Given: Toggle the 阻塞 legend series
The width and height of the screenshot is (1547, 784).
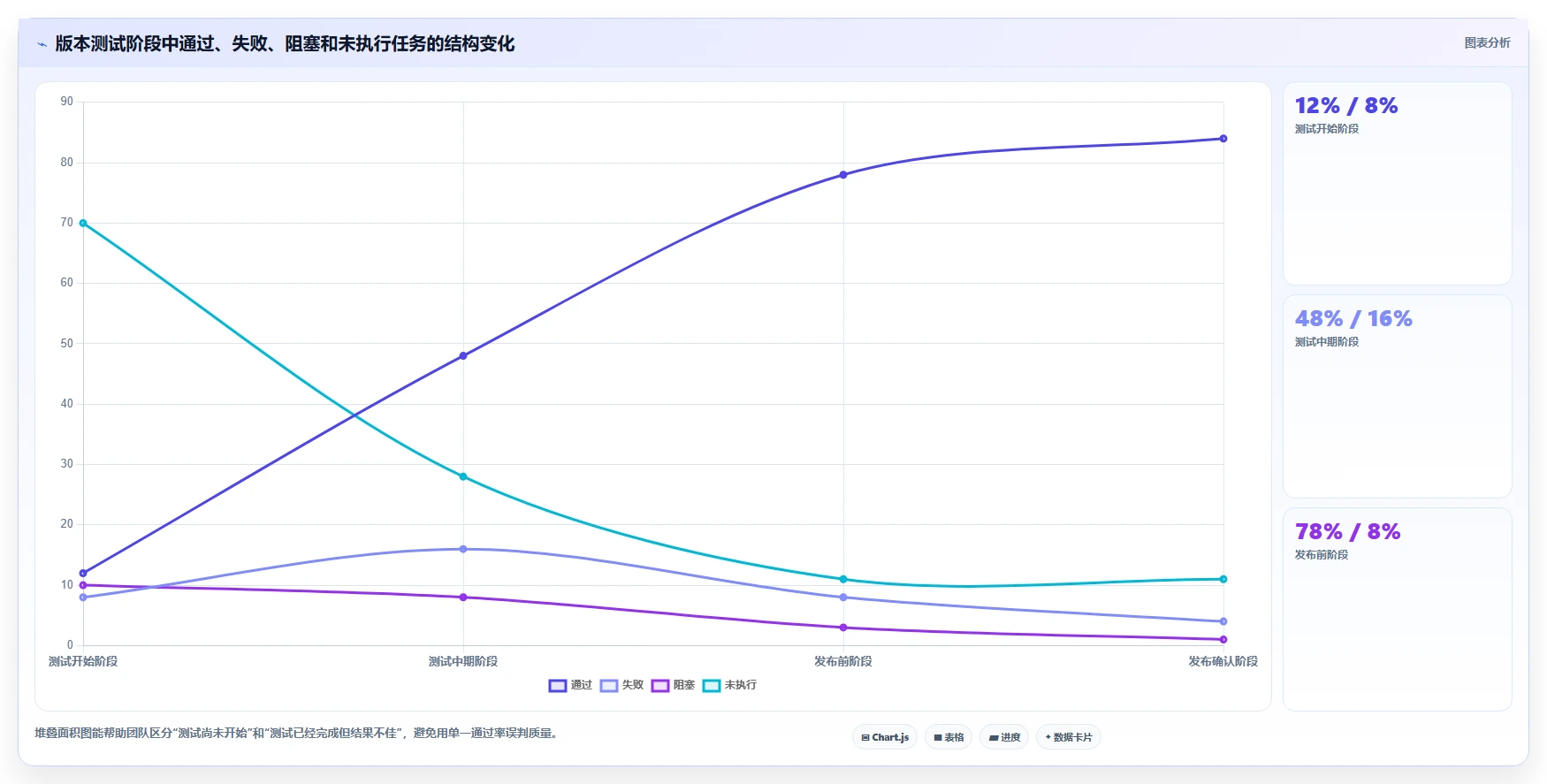Looking at the screenshot, I should pos(673,685).
